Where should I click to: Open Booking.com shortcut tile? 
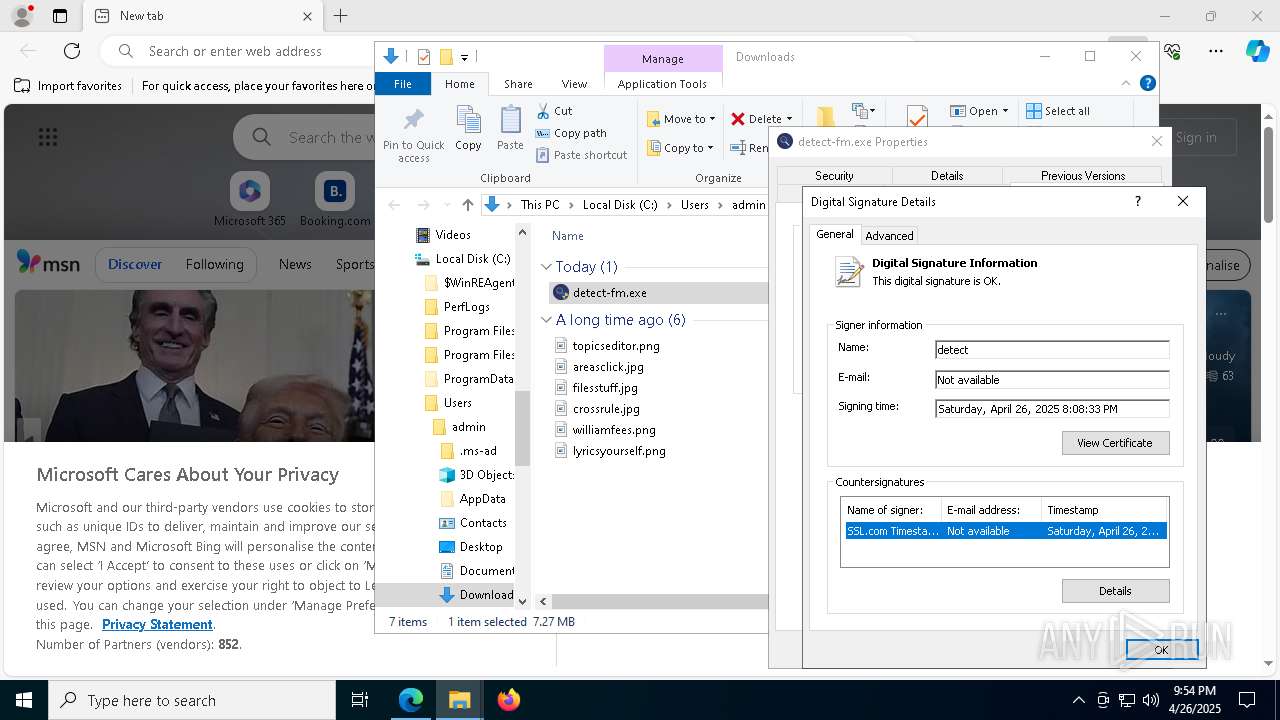coord(335,199)
